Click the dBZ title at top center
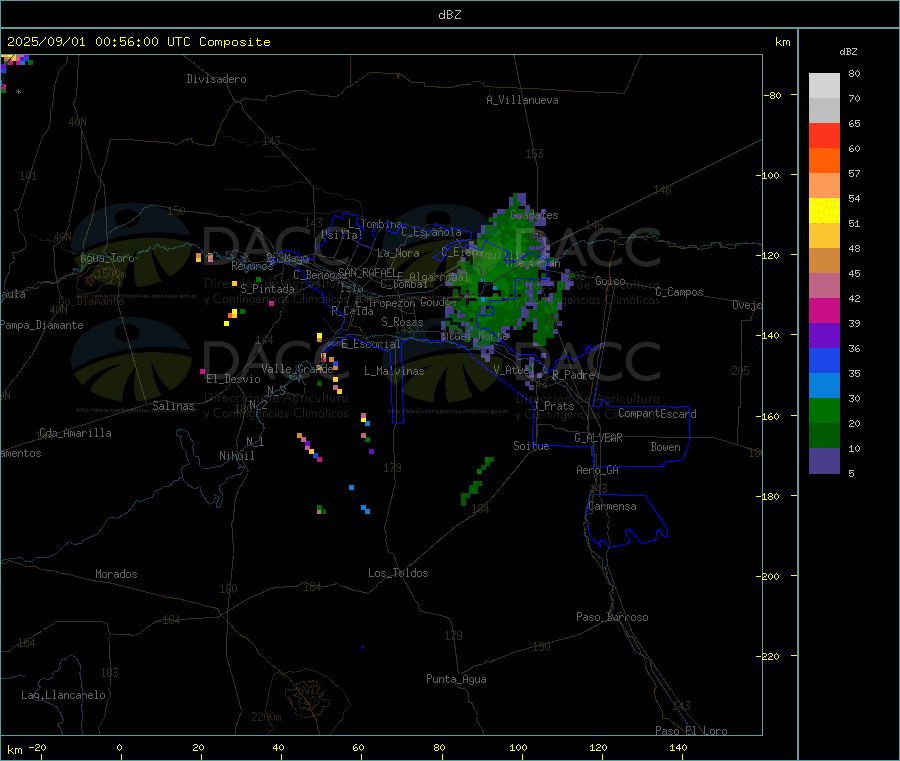The height and width of the screenshot is (761, 900). 449,15
